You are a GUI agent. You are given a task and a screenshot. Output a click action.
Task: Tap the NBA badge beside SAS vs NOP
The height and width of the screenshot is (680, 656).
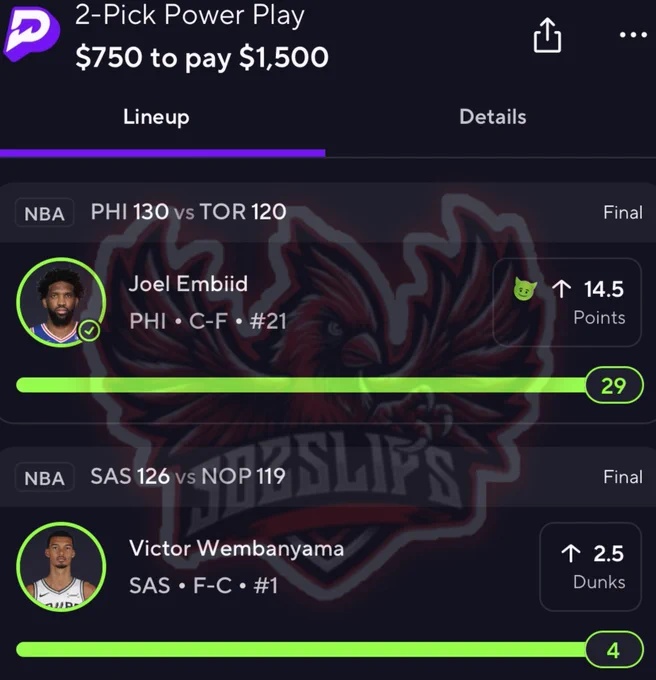pyautogui.click(x=45, y=477)
